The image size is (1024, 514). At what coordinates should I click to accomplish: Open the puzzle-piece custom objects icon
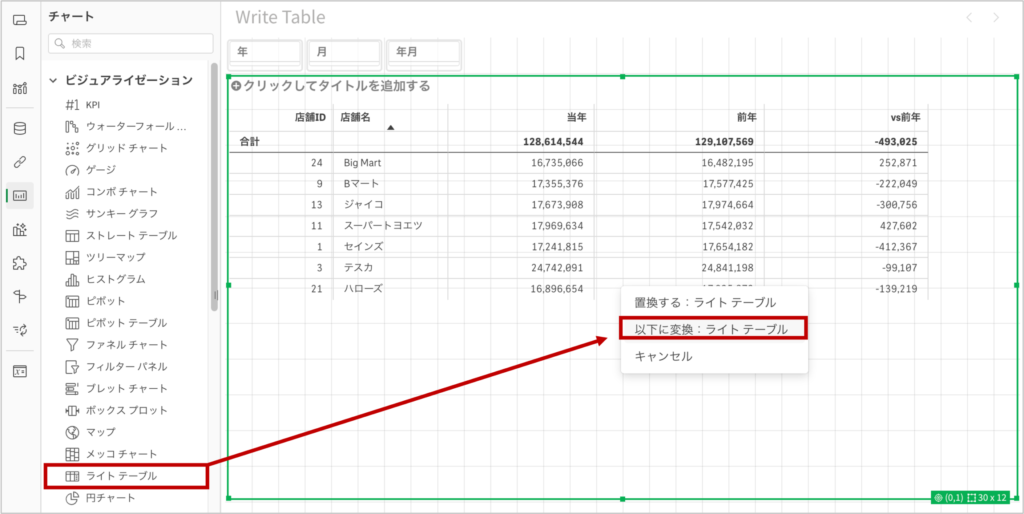click(x=20, y=263)
